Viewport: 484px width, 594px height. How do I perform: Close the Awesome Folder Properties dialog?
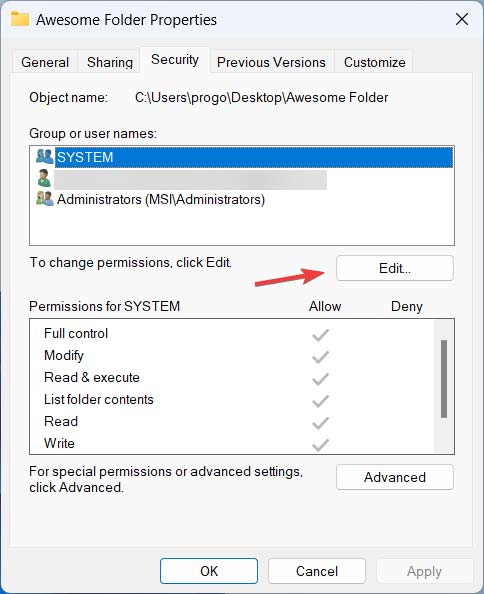click(x=462, y=19)
